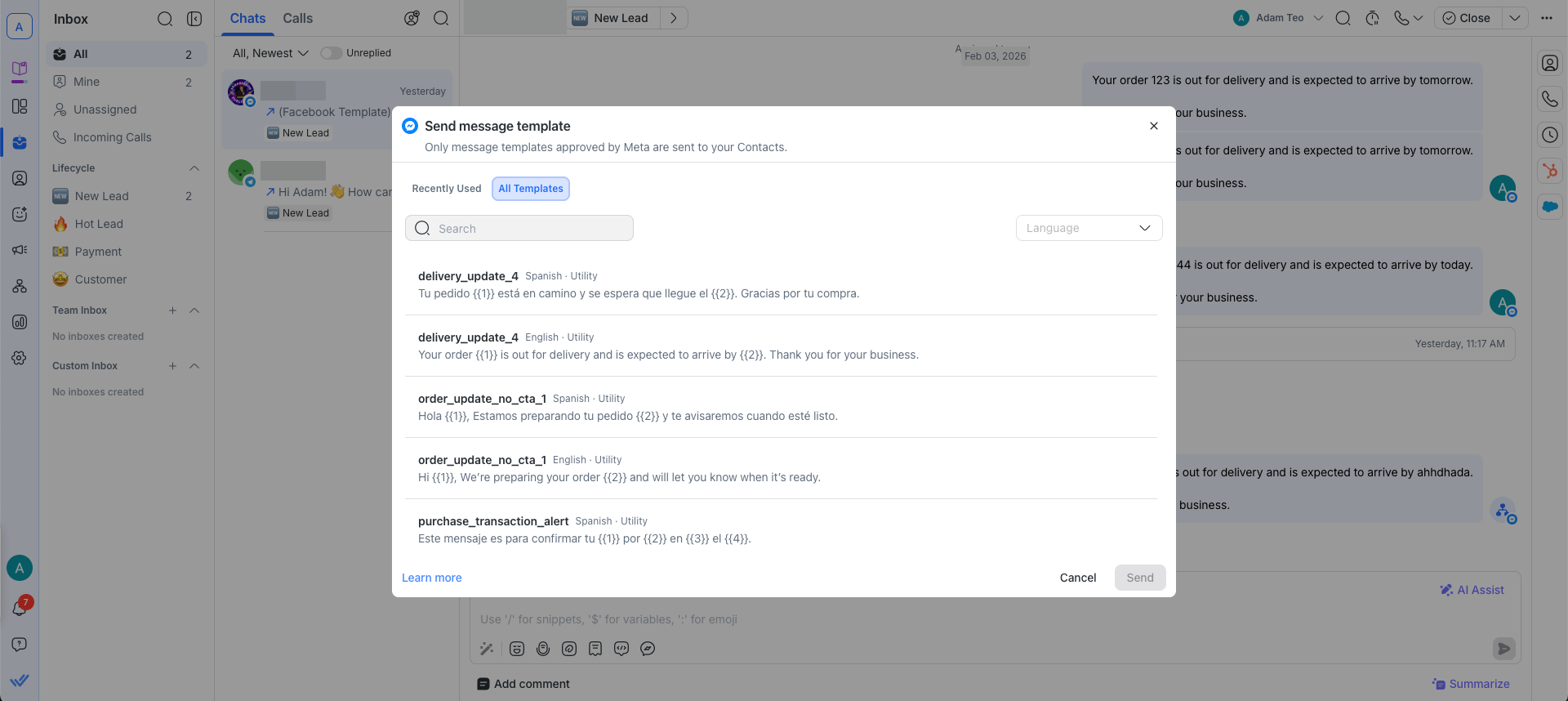Collapse the Lifecycle section
The width and height of the screenshot is (1568, 701).
pos(194,168)
